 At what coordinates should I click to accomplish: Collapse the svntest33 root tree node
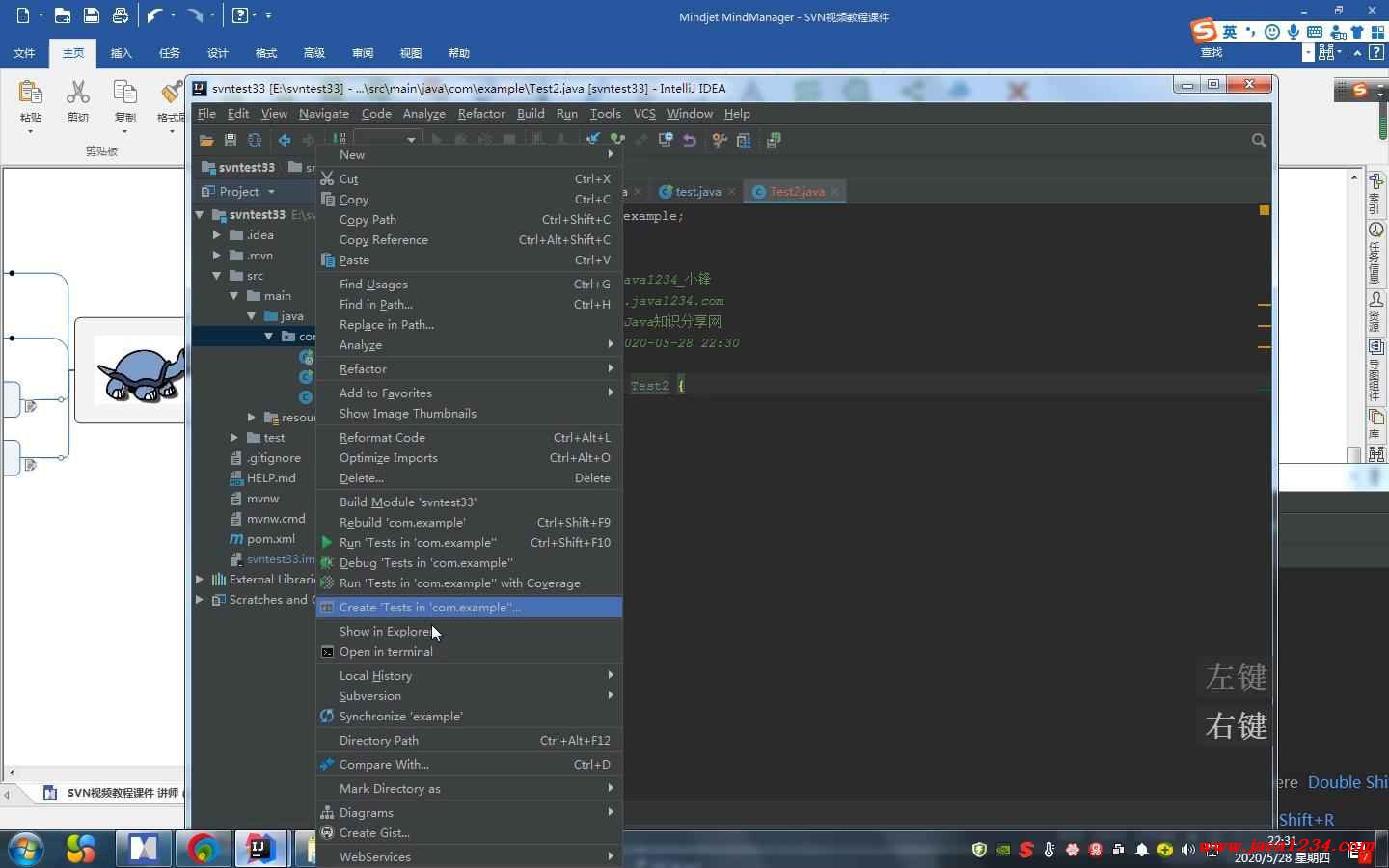tap(200, 215)
